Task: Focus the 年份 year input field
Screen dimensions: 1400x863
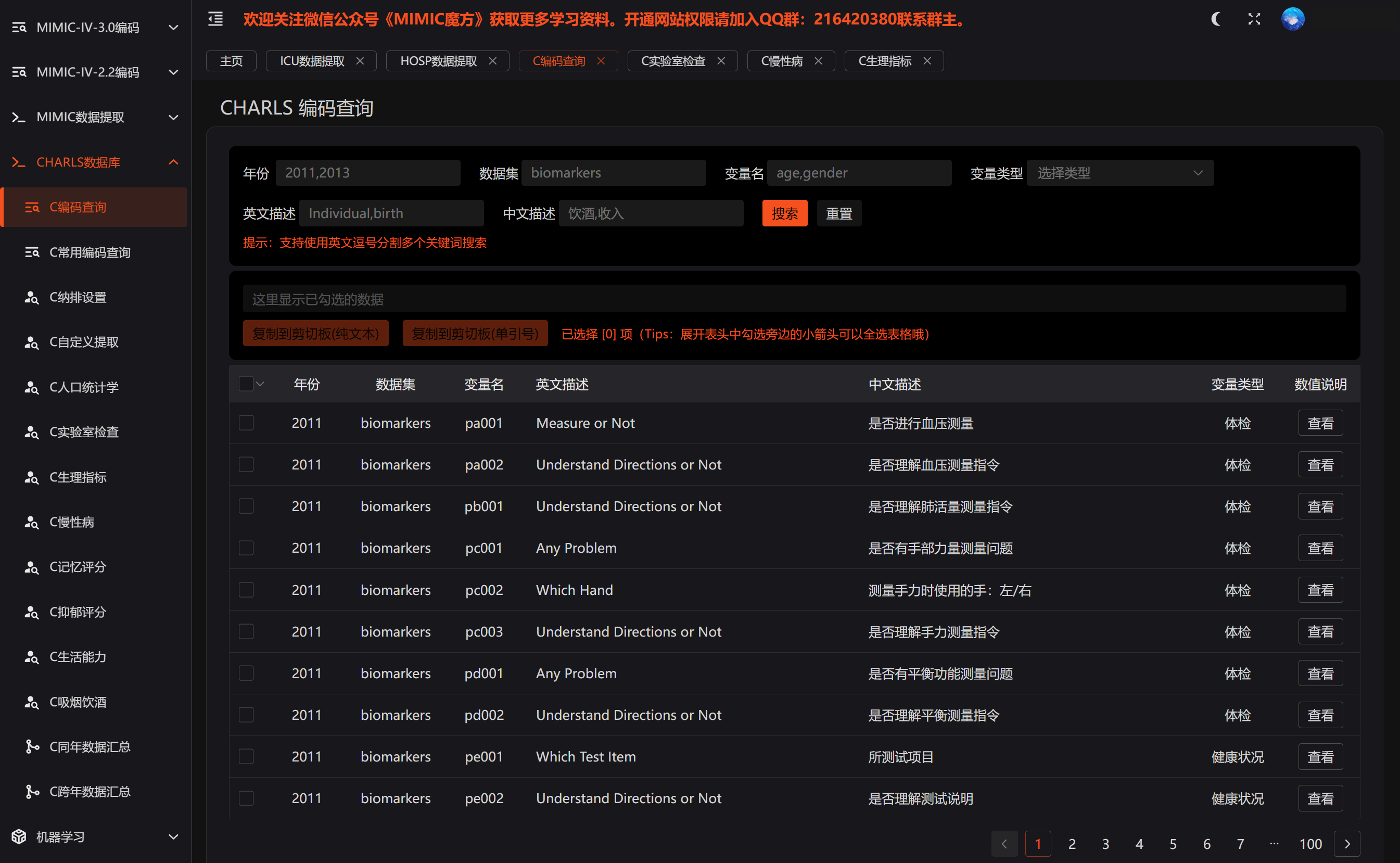Action: [x=367, y=173]
